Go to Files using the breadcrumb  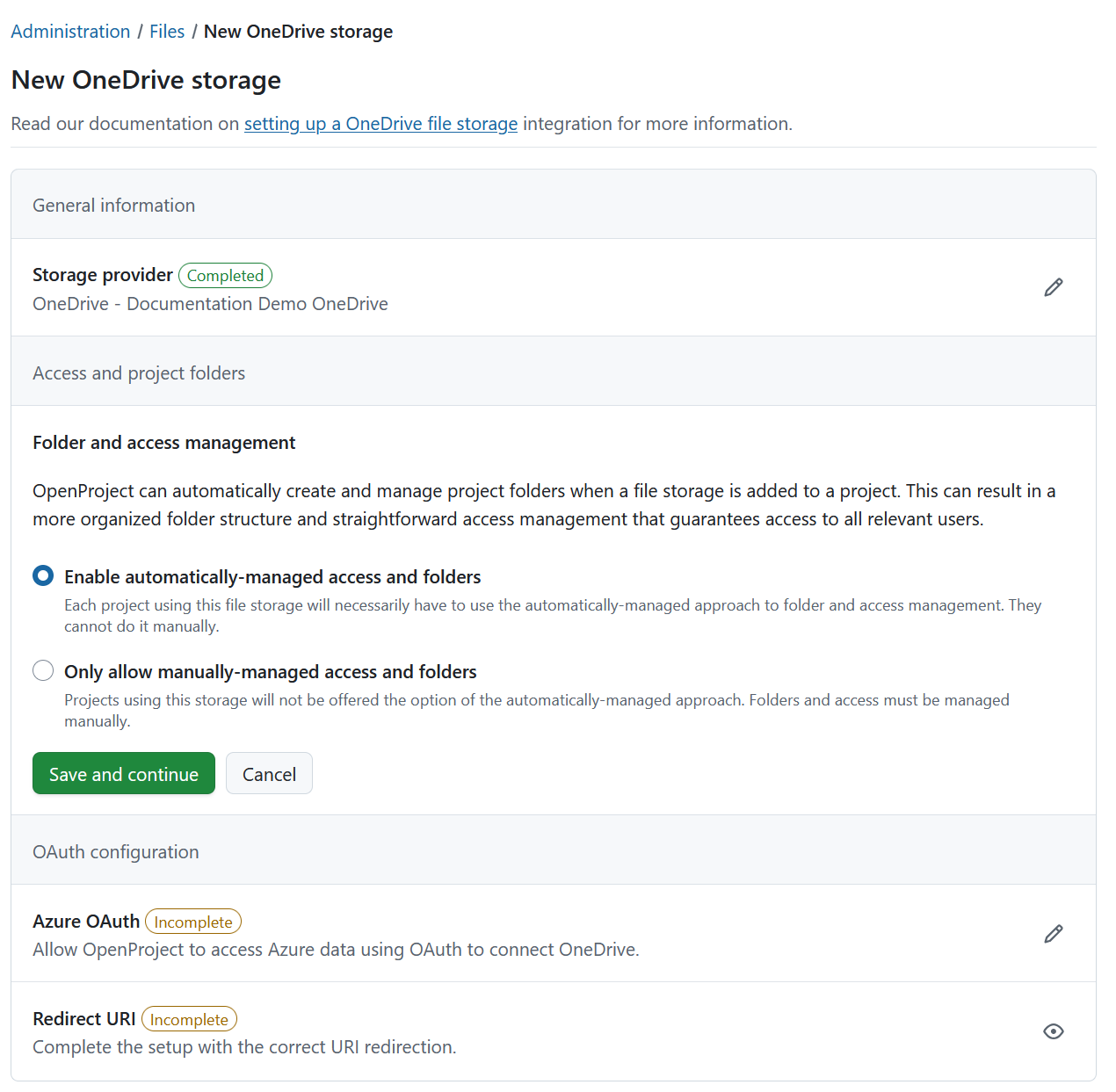pos(167,31)
